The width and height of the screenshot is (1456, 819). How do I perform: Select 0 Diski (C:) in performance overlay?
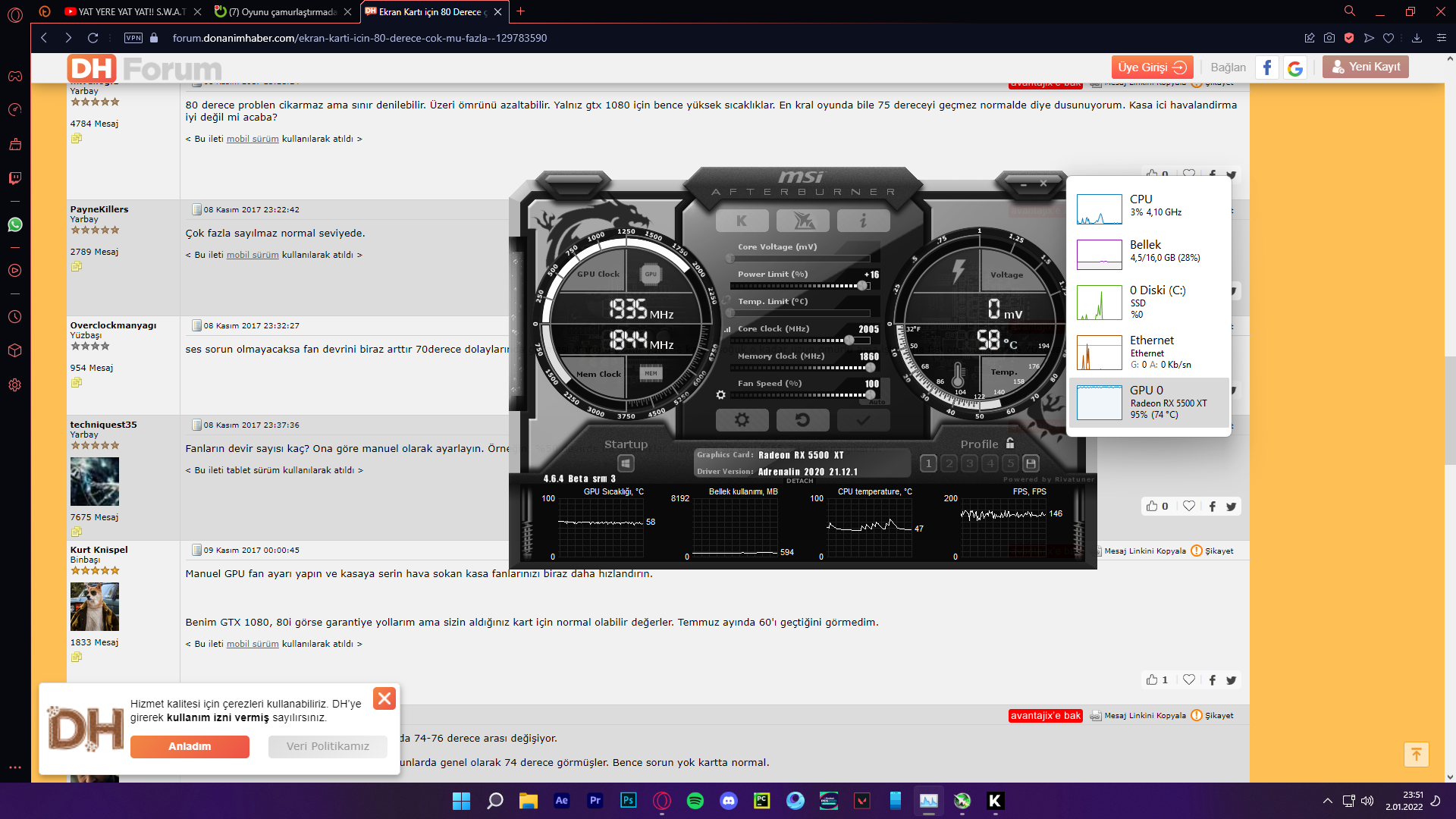(1148, 301)
